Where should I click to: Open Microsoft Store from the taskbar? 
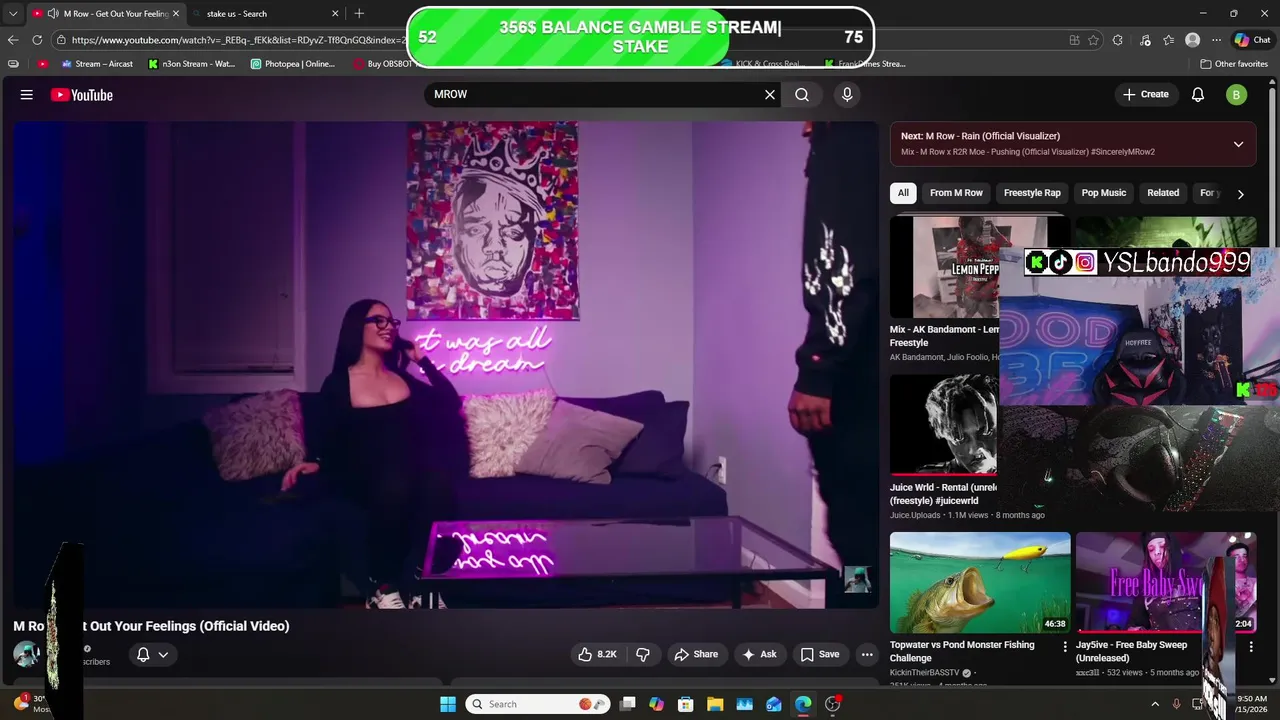[x=686, y=704]
